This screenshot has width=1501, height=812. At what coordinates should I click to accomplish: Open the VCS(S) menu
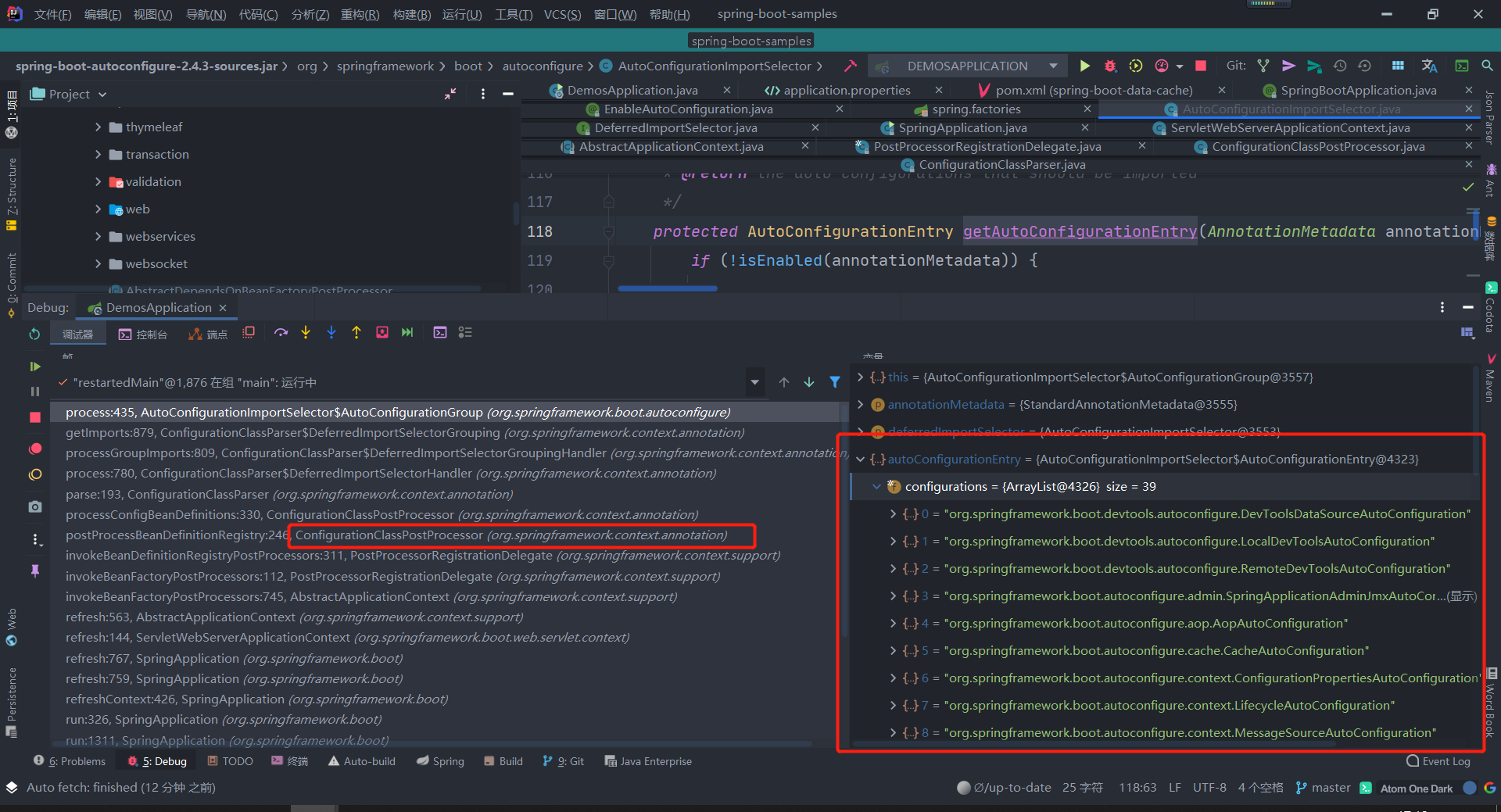(562, 14)
